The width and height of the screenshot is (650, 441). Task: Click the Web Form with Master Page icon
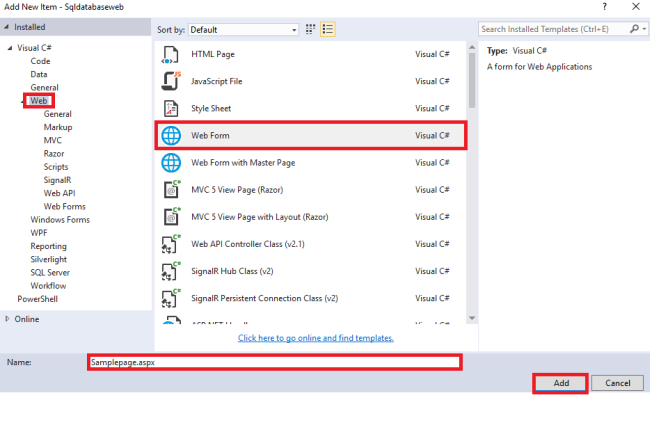171,163
